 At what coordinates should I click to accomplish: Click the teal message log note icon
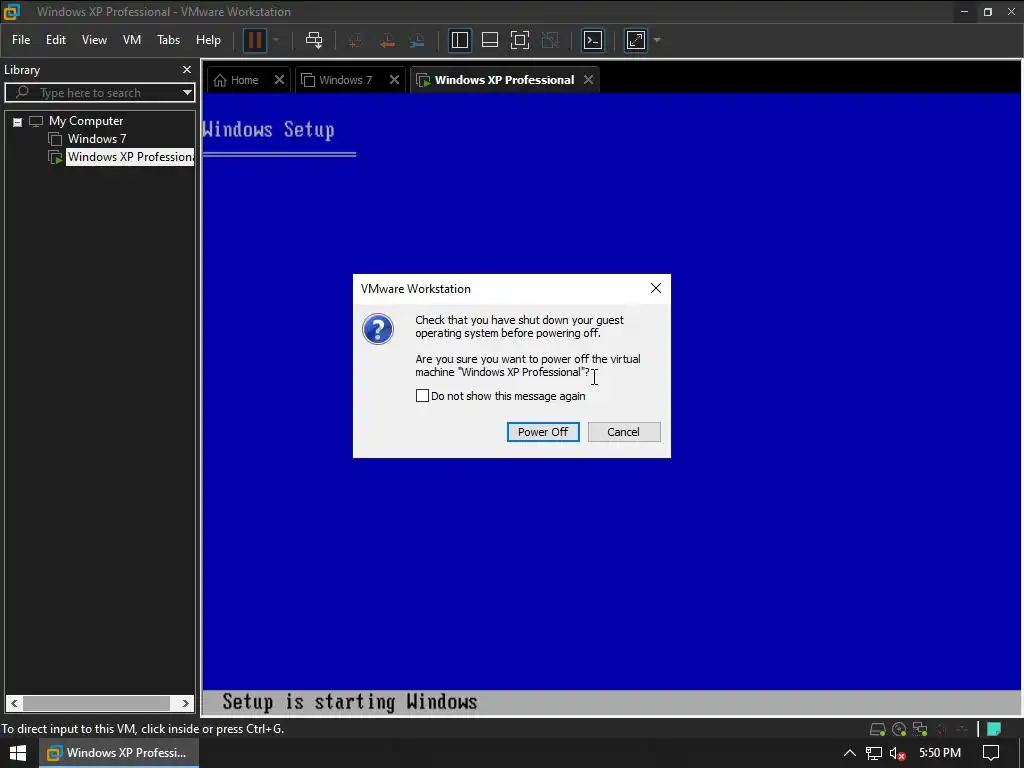coord(994,729)
